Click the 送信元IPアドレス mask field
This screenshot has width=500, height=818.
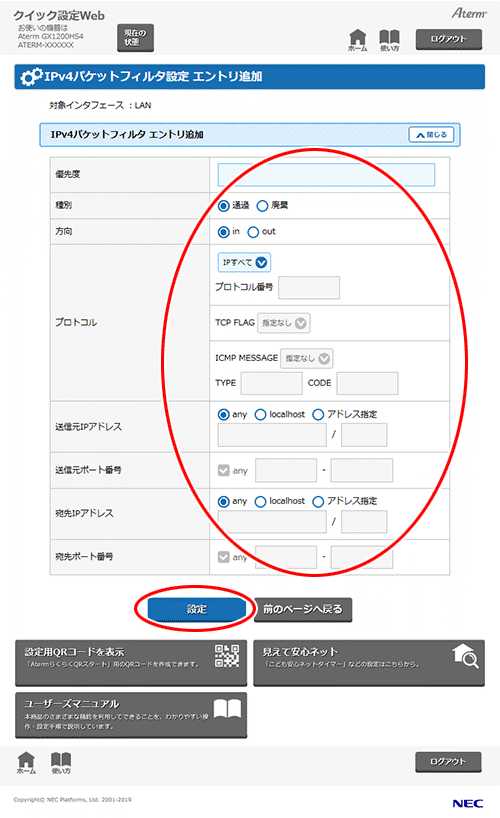point(364,435)
